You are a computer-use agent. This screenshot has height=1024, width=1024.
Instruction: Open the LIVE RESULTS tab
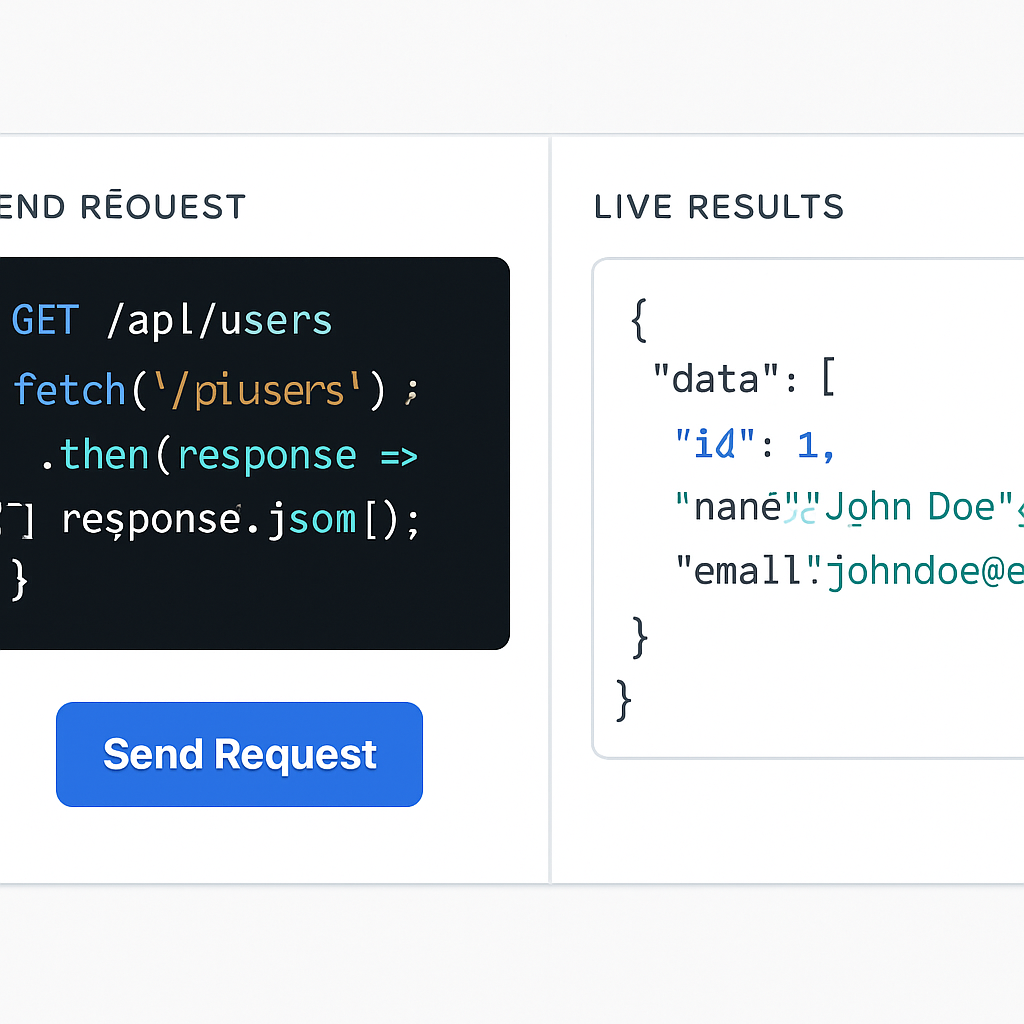coord(718,206)
